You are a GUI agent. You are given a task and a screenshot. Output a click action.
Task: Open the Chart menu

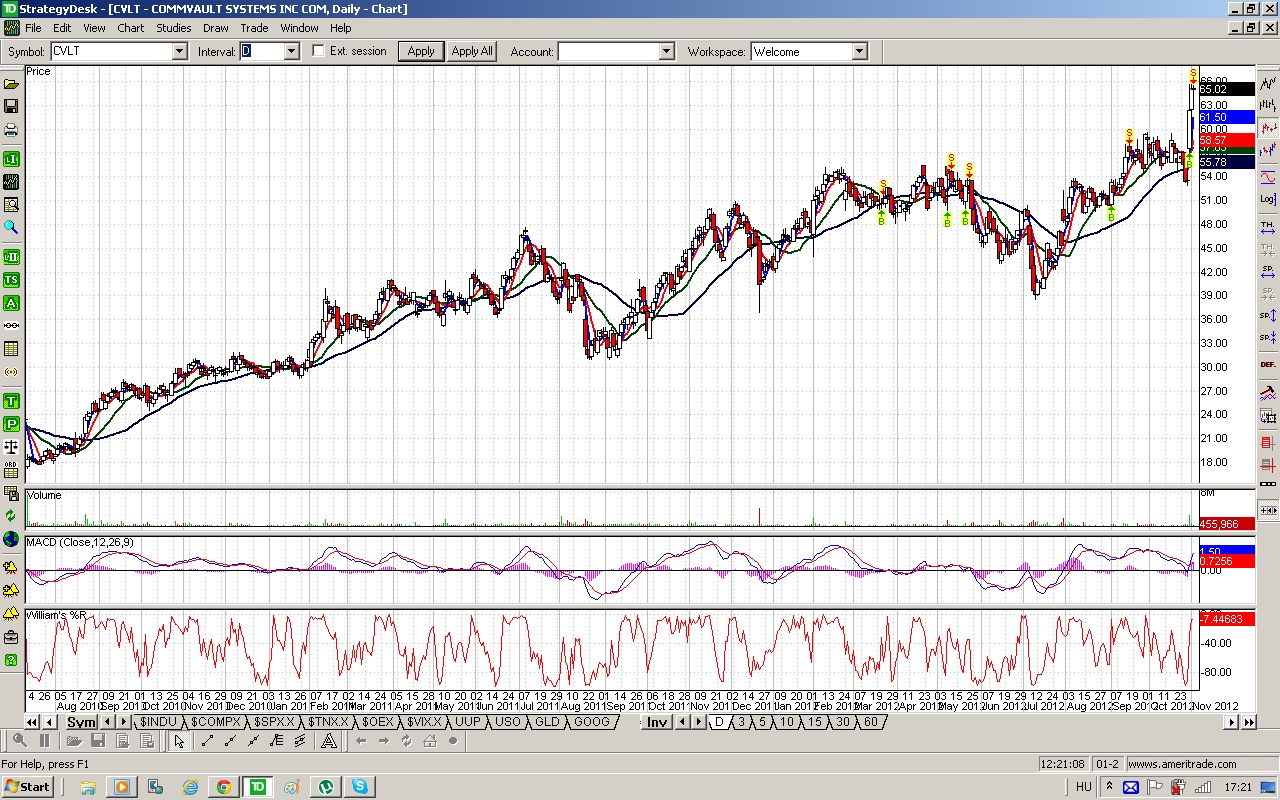tap(131, 28)
